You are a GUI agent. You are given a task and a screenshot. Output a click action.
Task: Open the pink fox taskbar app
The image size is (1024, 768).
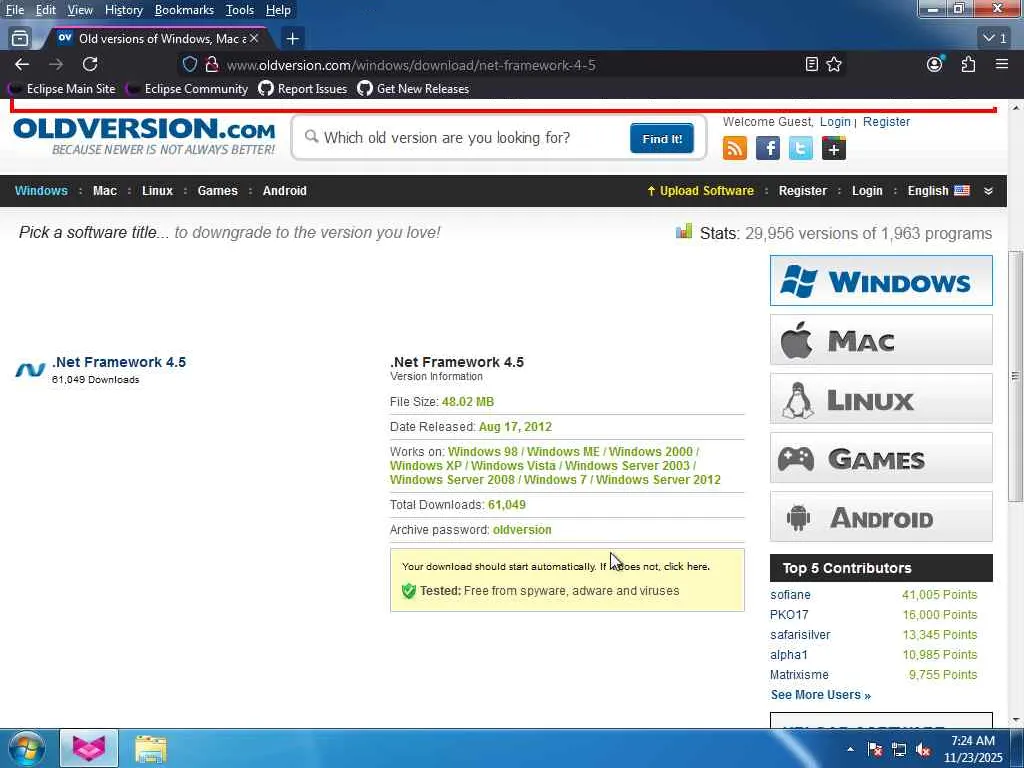(89, 749)
